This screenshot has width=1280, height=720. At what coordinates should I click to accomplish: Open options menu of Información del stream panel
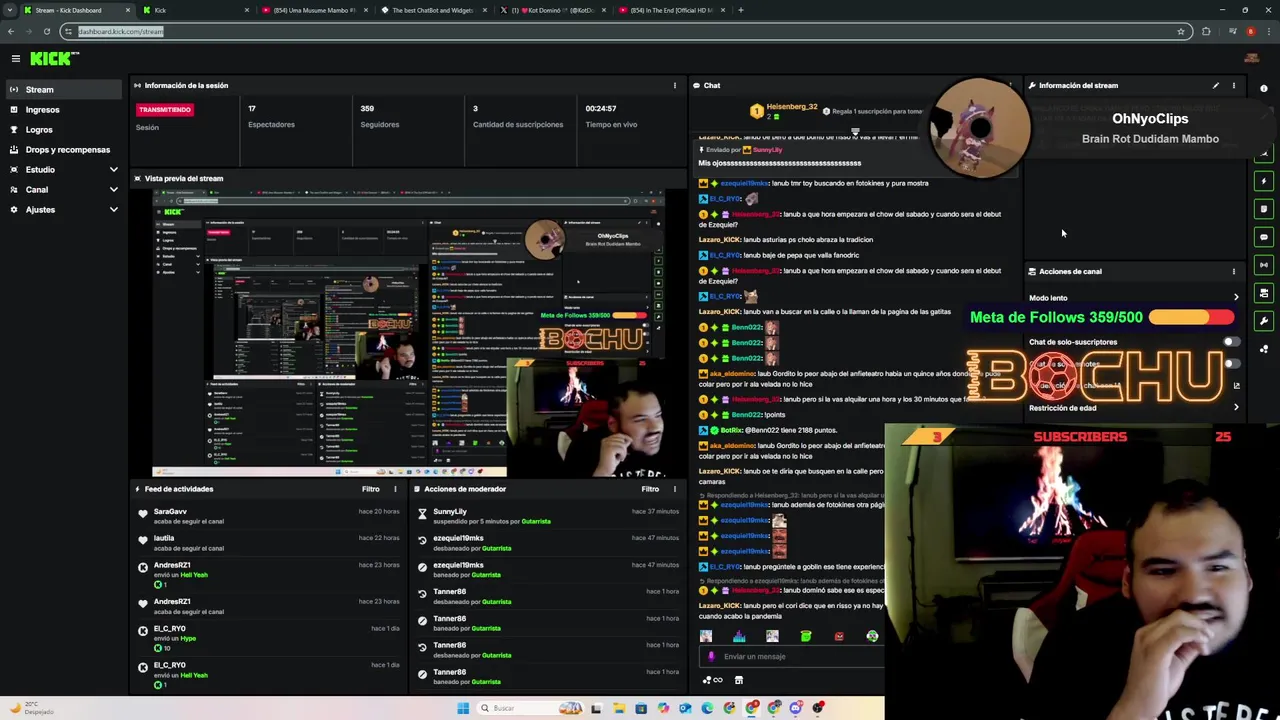[1234, 85]
